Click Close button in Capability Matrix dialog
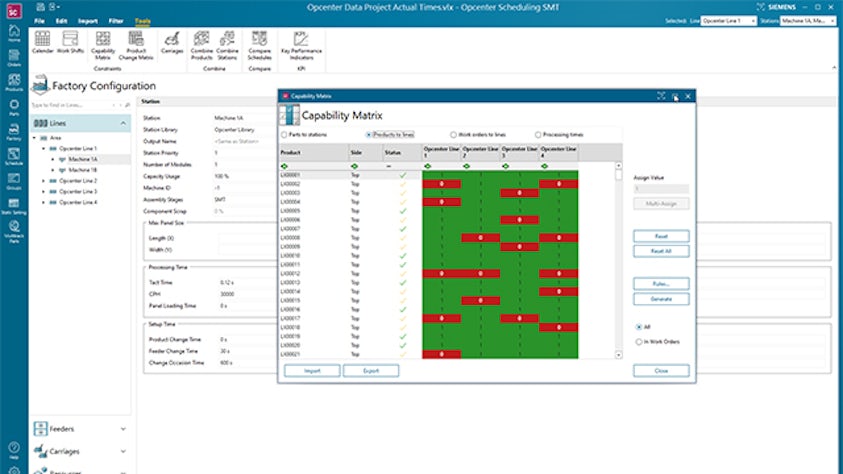 [x=661, y=371]
